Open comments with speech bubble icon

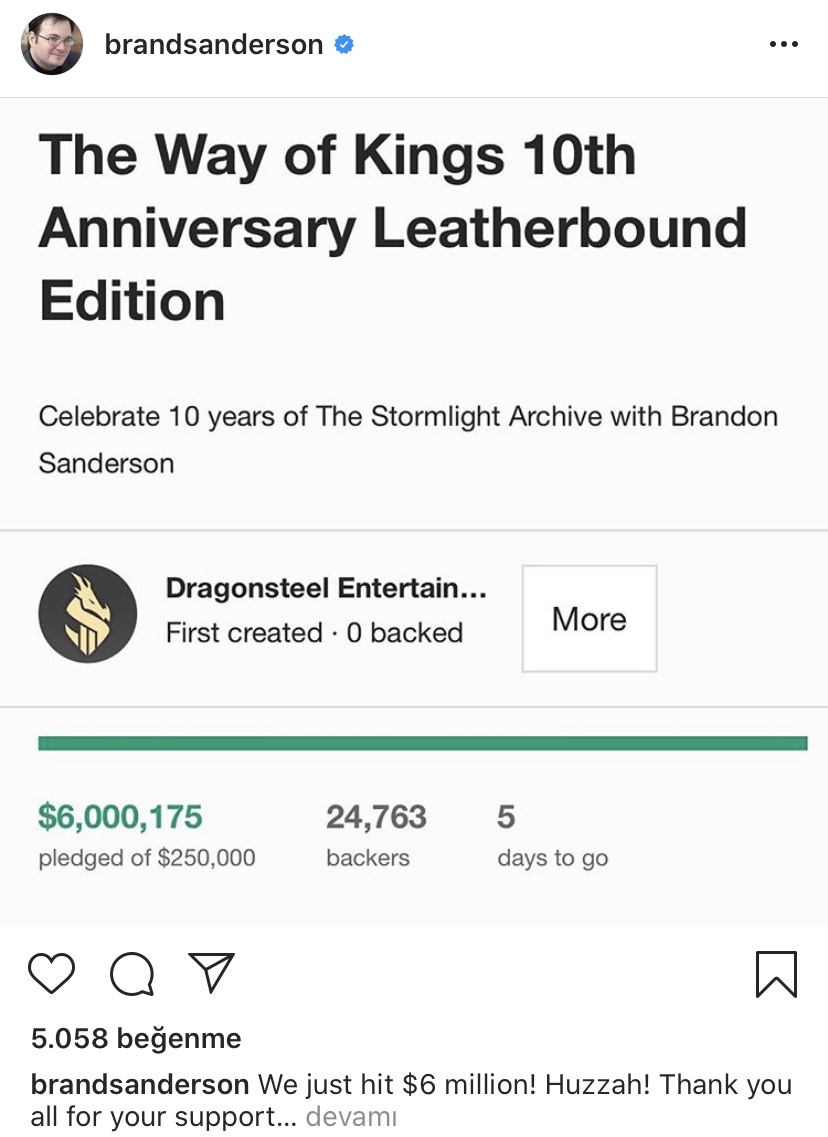pos(131,974)
